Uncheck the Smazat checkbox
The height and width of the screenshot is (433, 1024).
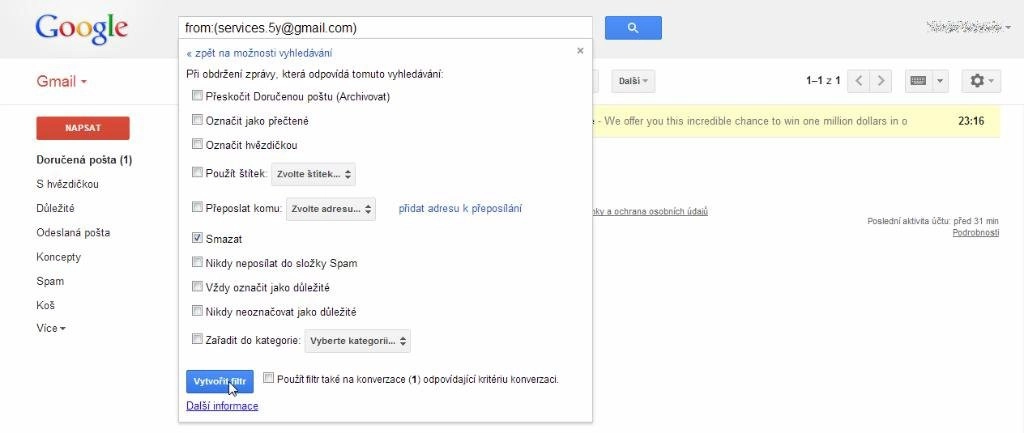[197, 238]
